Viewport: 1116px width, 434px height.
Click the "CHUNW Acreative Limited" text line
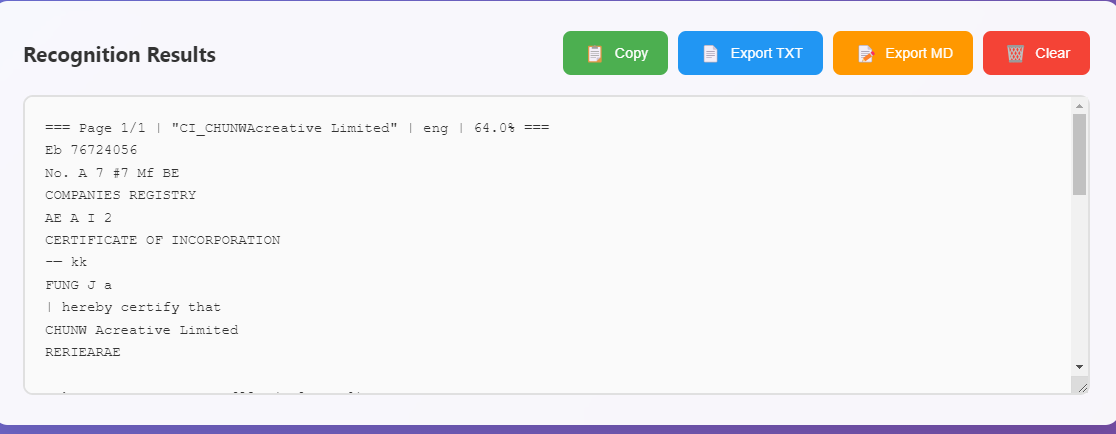(x=141, y=329)
